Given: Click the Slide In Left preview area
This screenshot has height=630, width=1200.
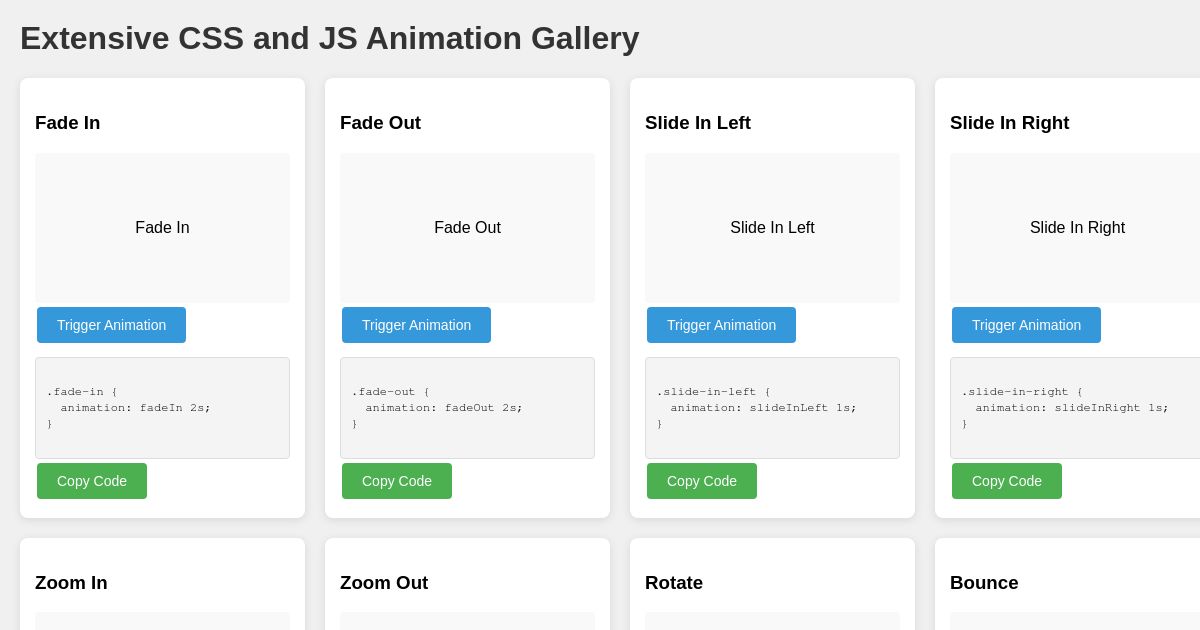Looking at the screenshot, I should (x=772, y=228).
